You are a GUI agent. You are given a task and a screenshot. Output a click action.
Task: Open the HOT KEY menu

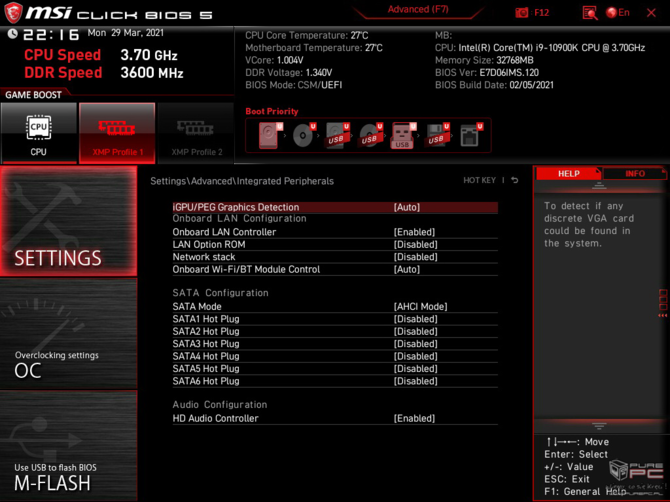tap(479, 180)
